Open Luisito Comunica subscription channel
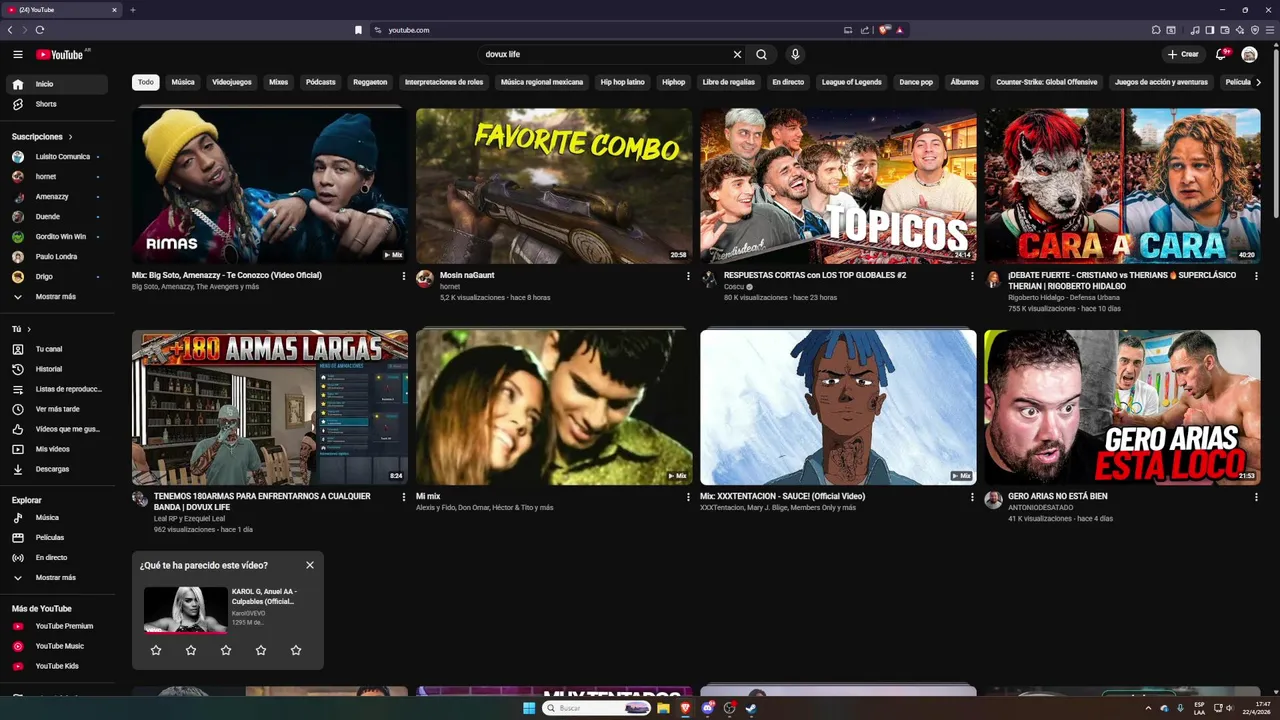Image resolution: width=1280 pixels, height=720 pixels. 57,157
